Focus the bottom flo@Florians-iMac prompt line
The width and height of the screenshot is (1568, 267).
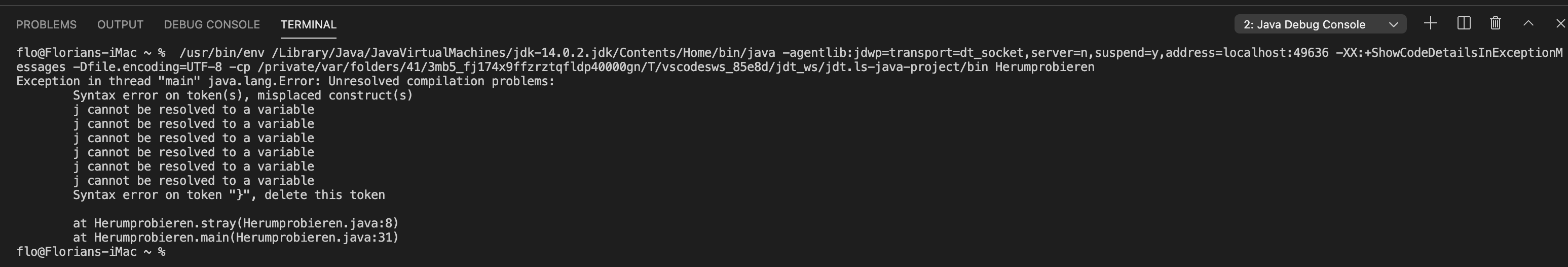coord(91,251)
